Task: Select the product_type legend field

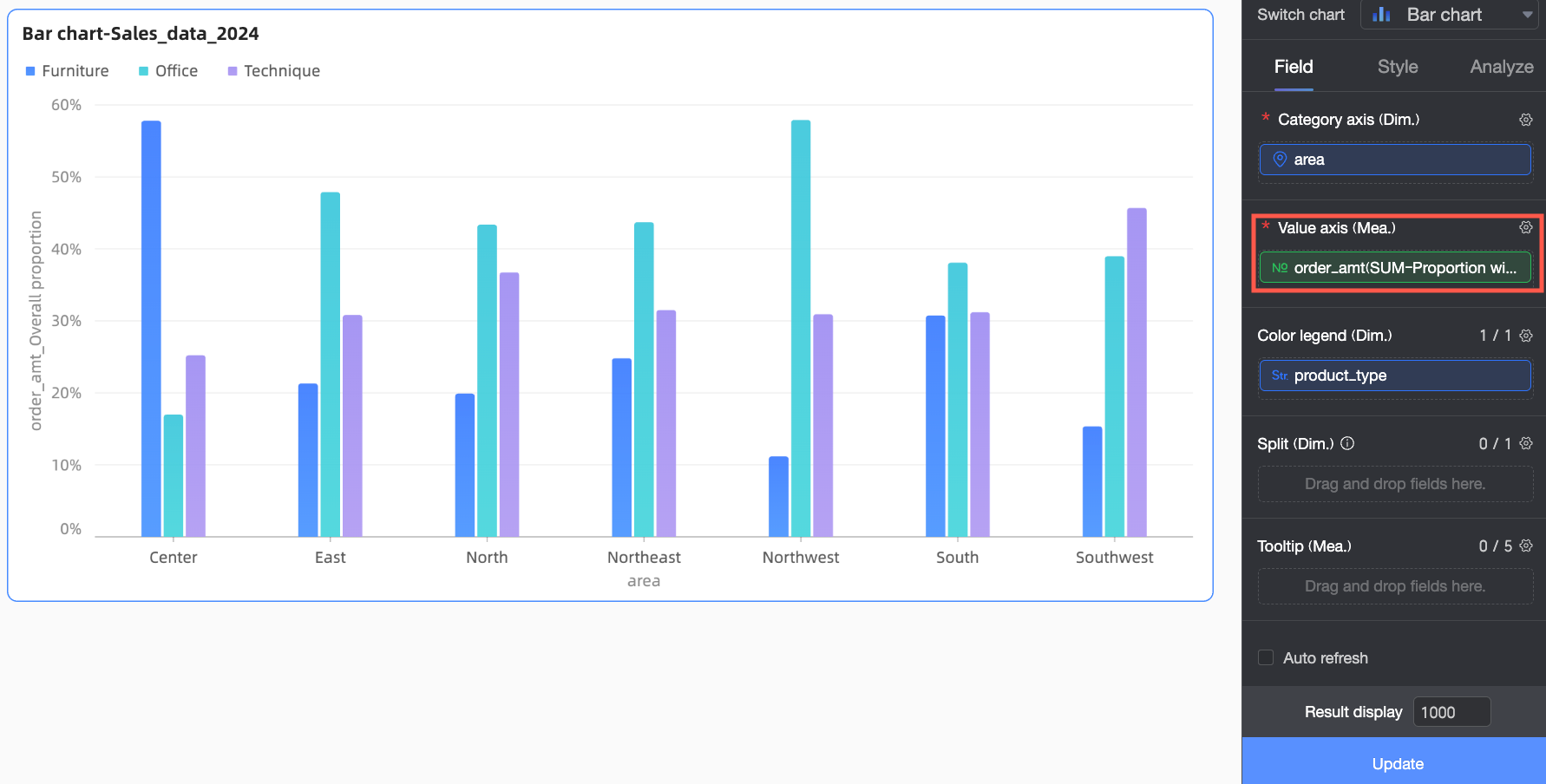Action: 1395,376
